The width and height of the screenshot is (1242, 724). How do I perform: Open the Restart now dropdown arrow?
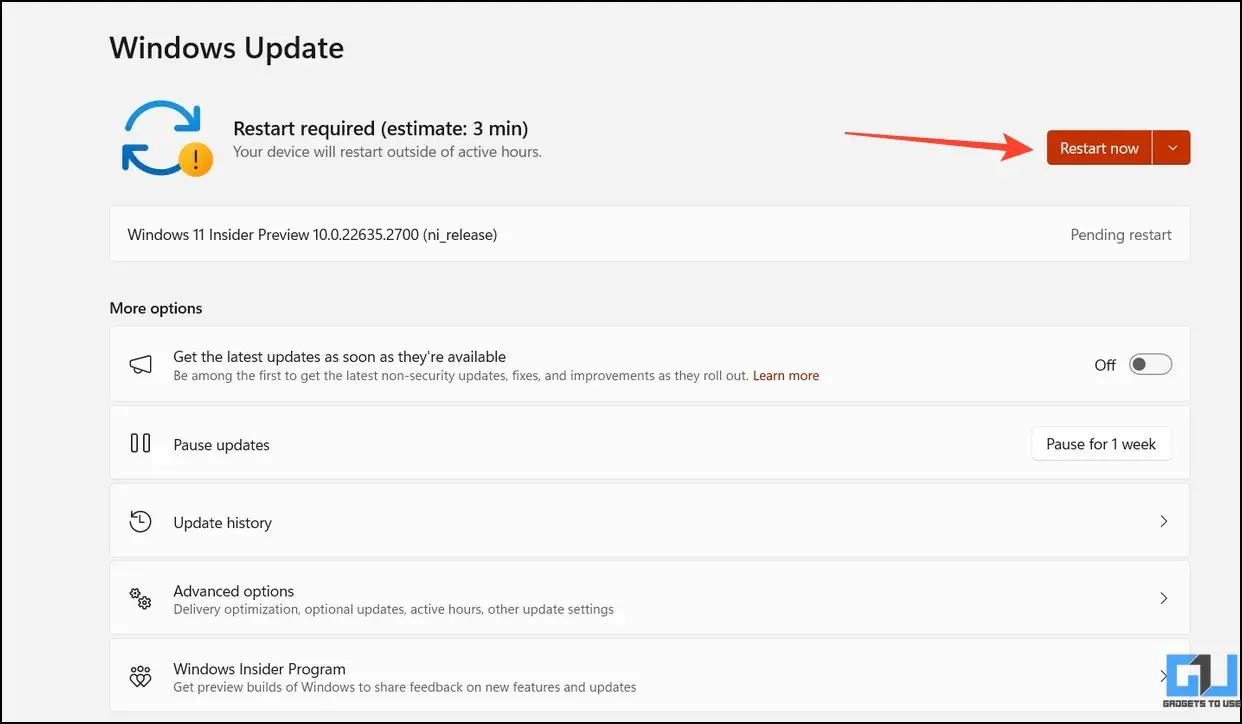1172,148
